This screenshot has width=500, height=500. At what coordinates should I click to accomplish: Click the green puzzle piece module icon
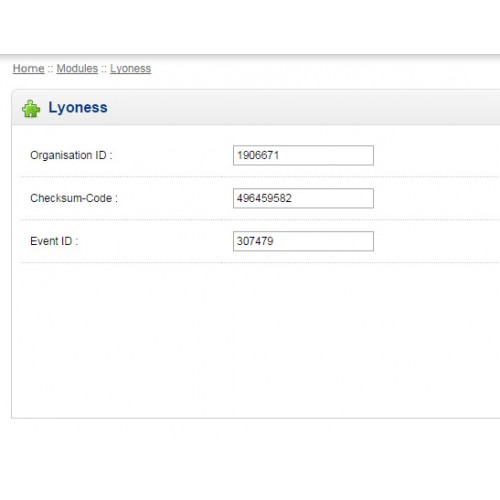pyautogui.click(x=31, y=109)
